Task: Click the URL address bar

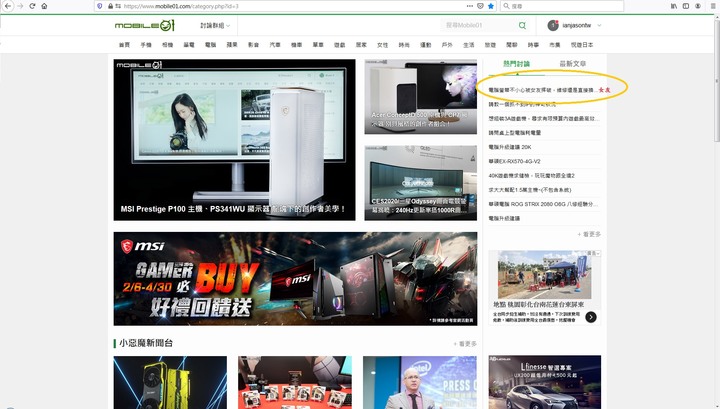Action: [x=294, y=6]
